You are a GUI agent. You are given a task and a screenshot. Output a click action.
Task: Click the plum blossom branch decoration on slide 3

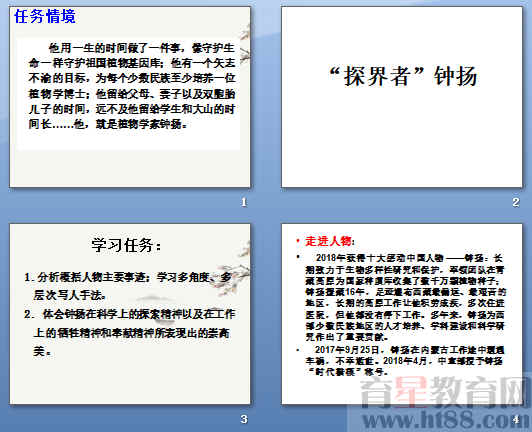(235, 270)
